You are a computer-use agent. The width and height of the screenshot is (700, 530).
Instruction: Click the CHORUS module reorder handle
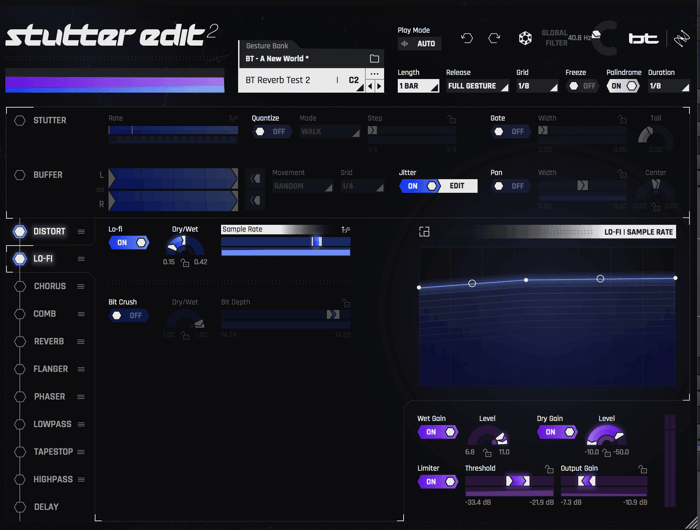[81, 286]
